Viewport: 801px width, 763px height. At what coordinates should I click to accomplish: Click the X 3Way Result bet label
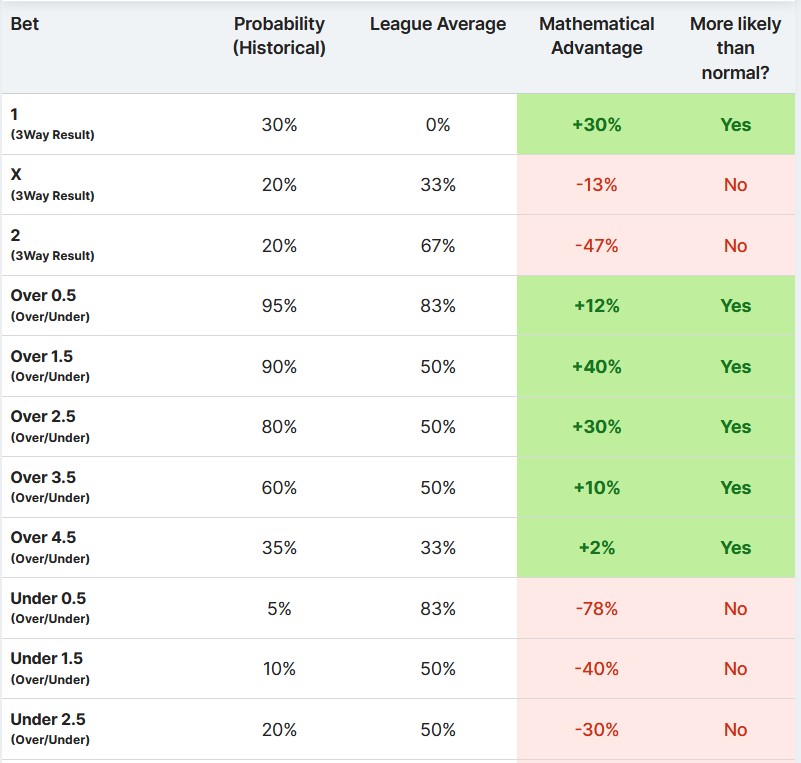click(x=17, y=174)
